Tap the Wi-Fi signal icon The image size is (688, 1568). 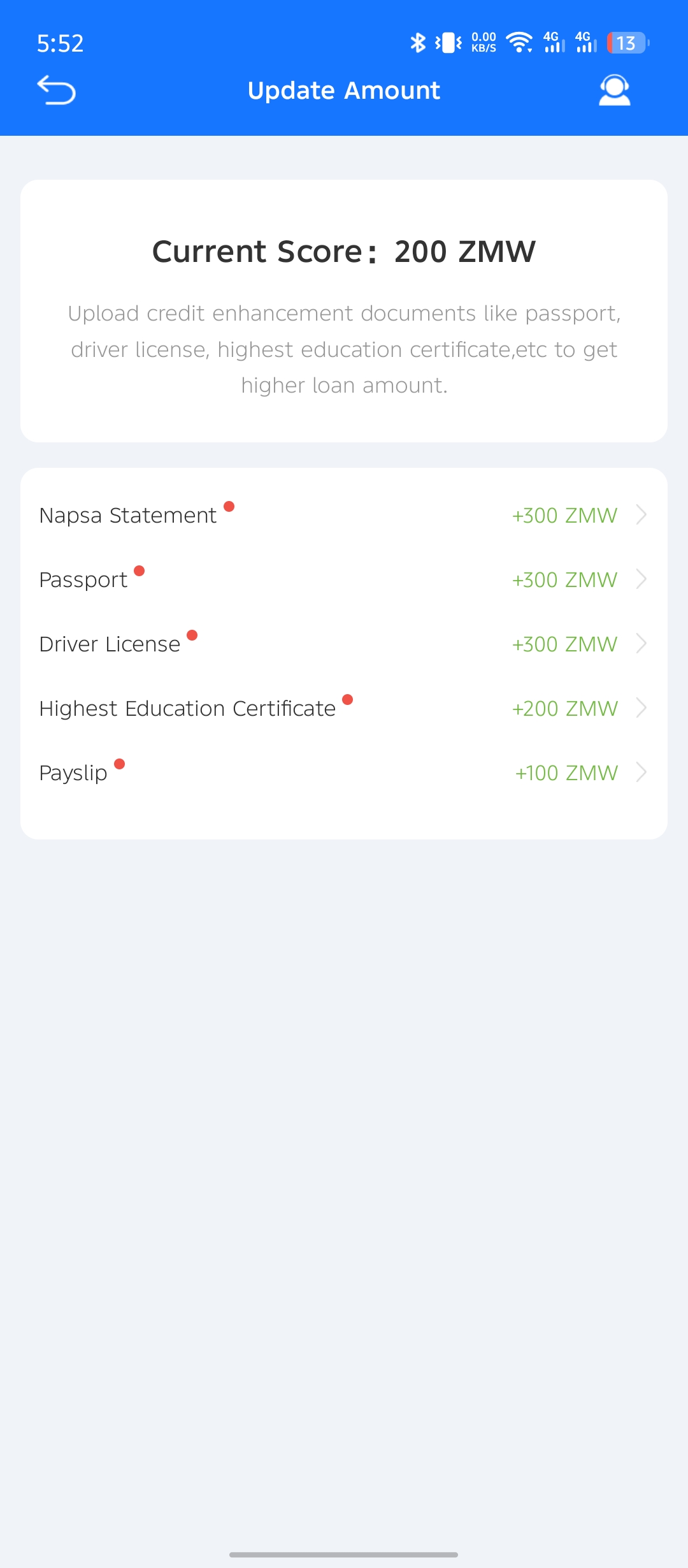519,43
